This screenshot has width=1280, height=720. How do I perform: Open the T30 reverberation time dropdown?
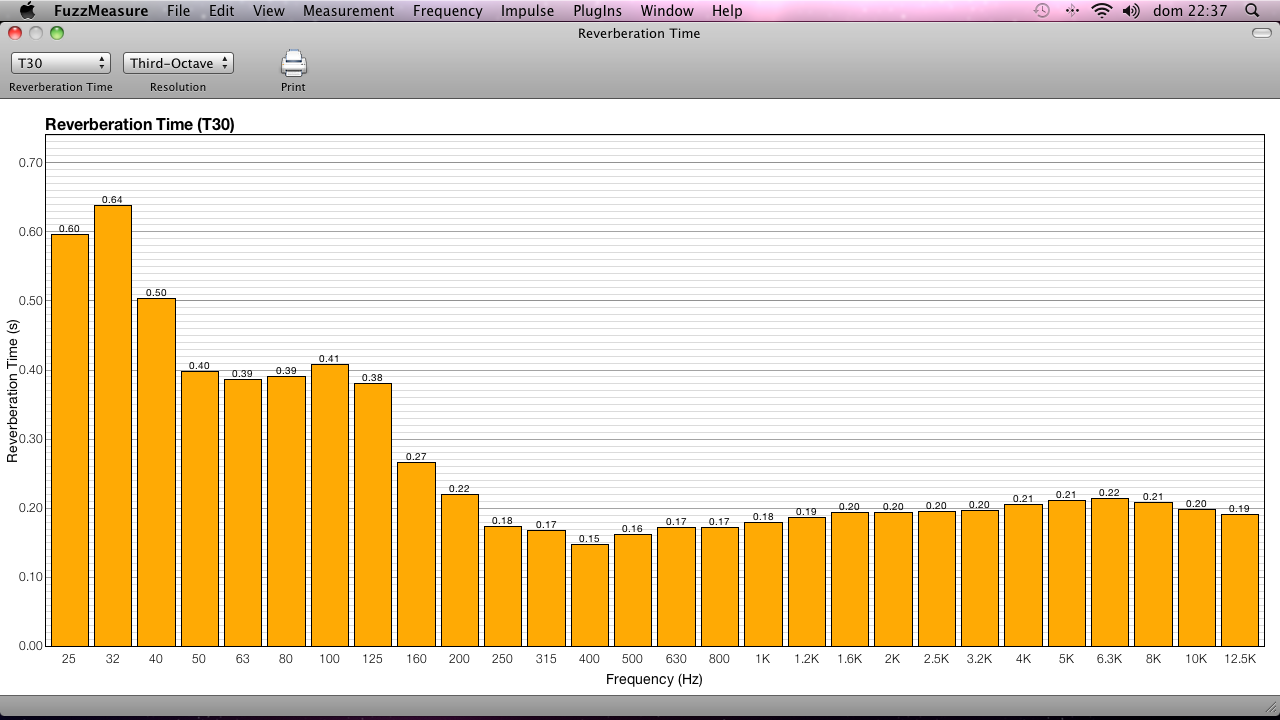60,63
